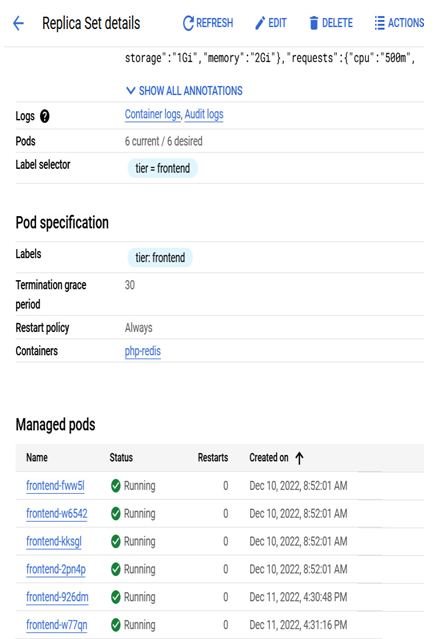Image resolution: width=438 pixels, height=639 pixels.
Task: Click the 'Replica Set details' page title
Action: pos(91,23)
